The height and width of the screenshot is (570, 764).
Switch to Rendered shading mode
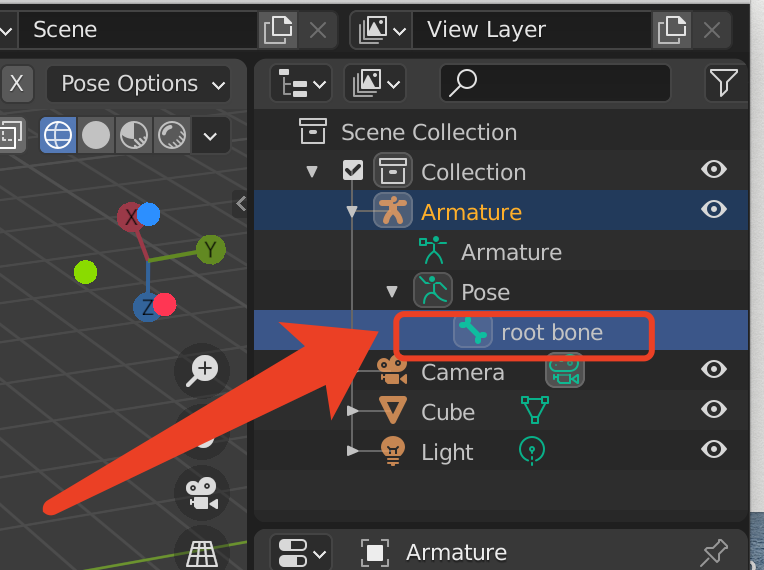click(x=172, y=134)
